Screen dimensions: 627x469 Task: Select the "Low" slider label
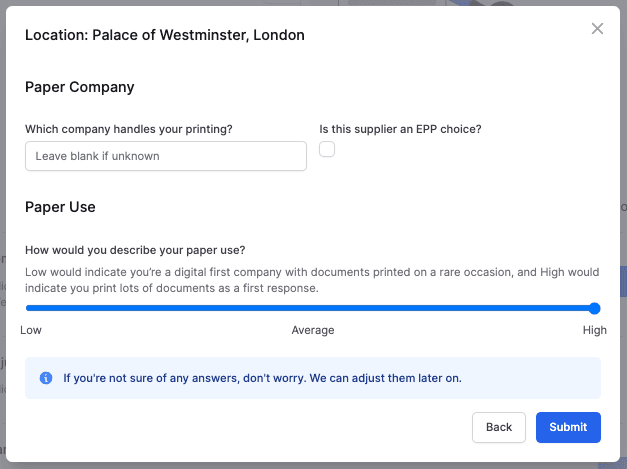pyautogui.click(x=31, y=330)
